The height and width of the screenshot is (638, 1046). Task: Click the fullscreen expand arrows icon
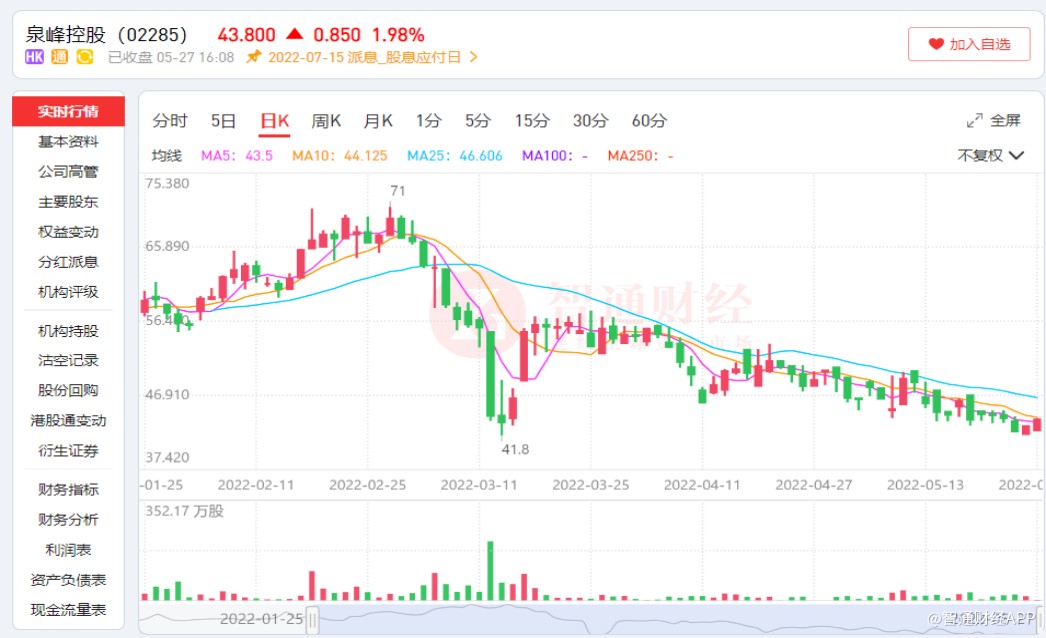click(x=974, y=121)
